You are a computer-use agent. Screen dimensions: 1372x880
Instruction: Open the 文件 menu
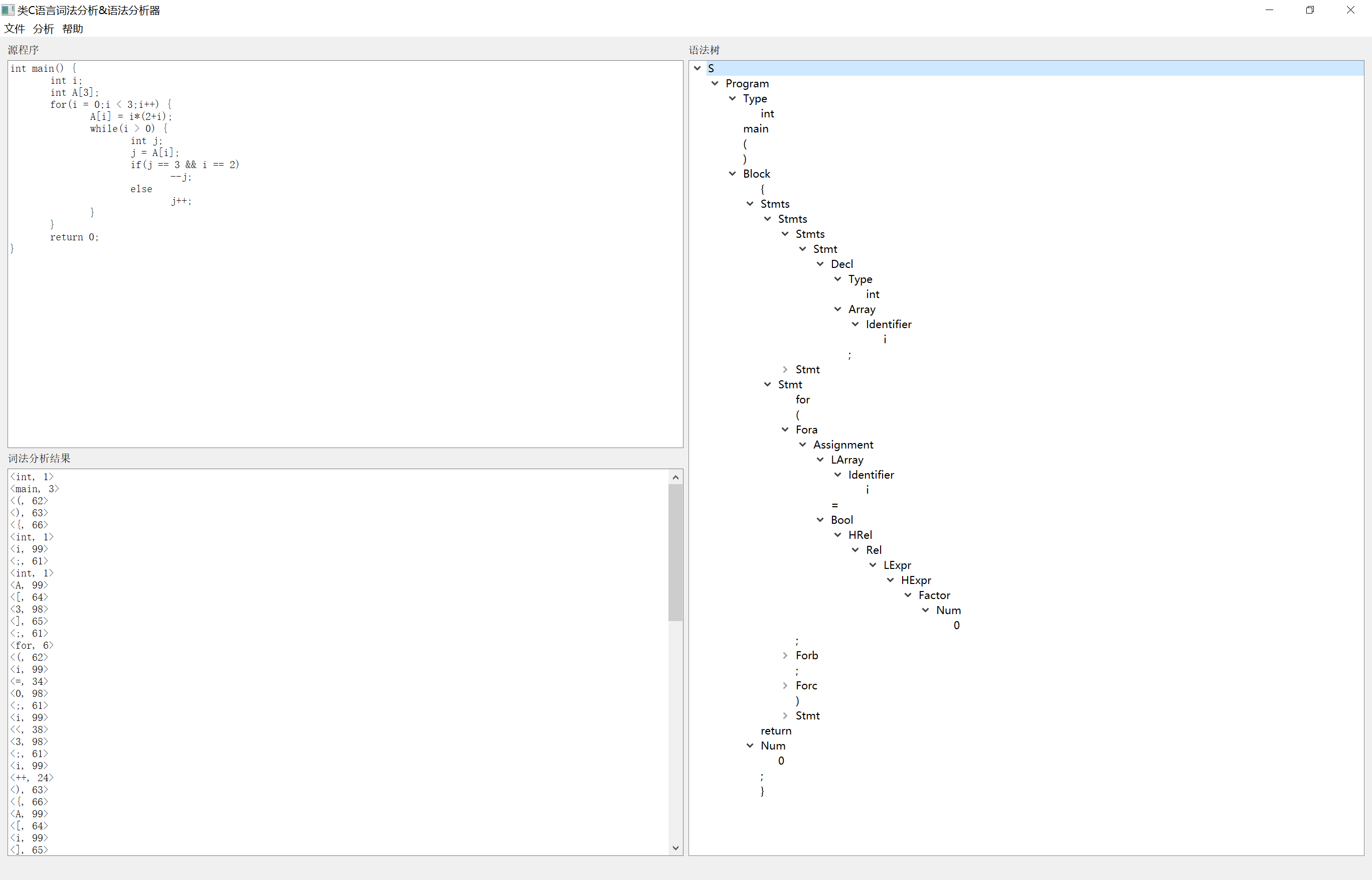pos(14,29)
